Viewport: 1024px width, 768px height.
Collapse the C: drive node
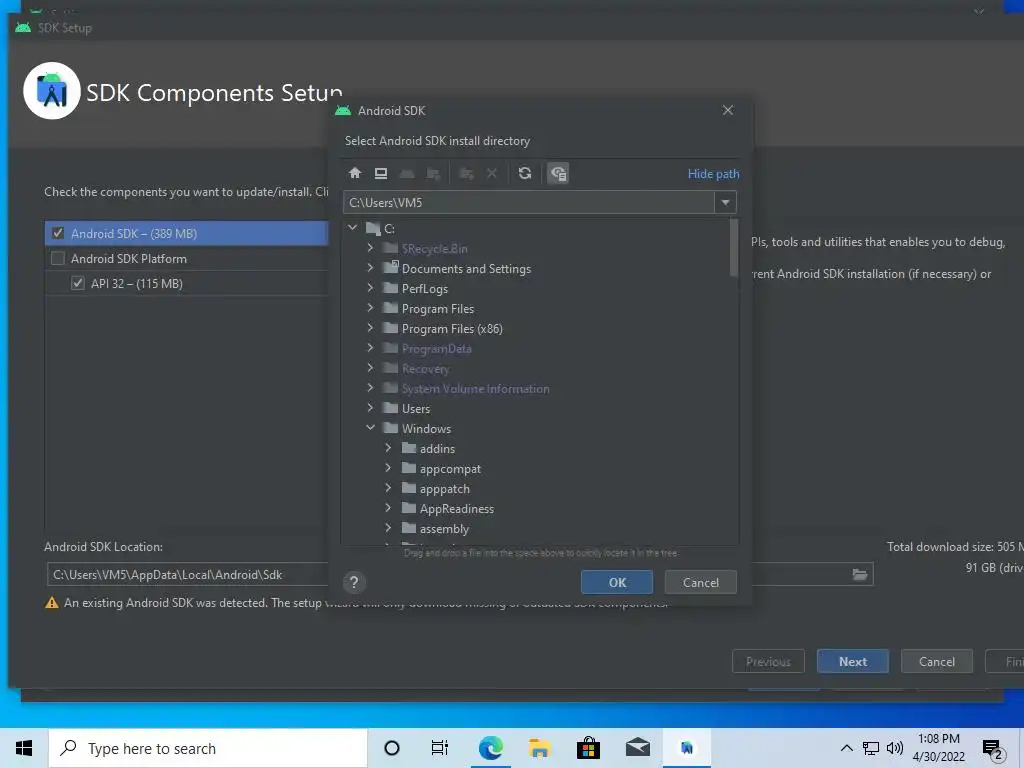[353, 228]
